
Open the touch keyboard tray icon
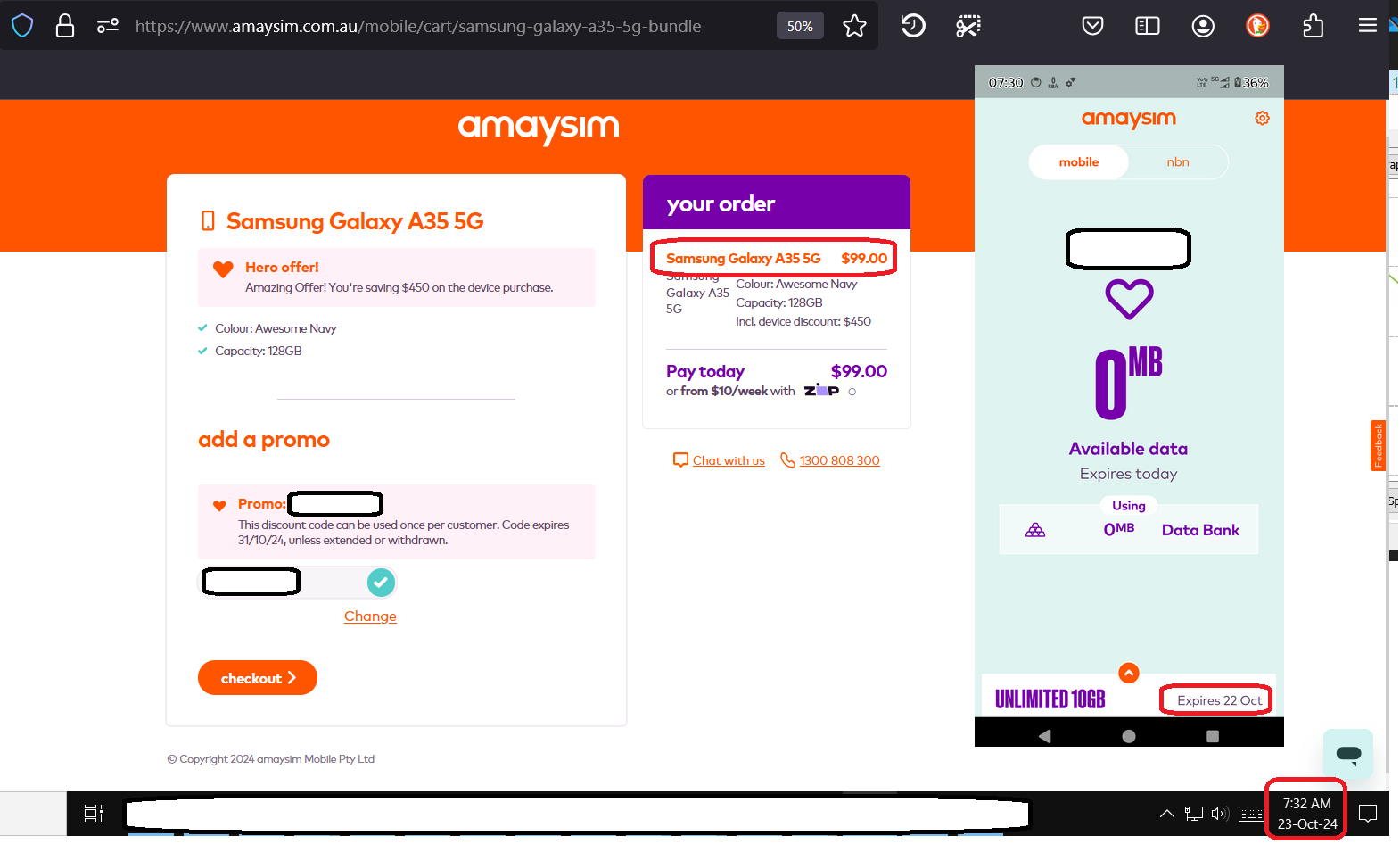tap(1250, 813)
